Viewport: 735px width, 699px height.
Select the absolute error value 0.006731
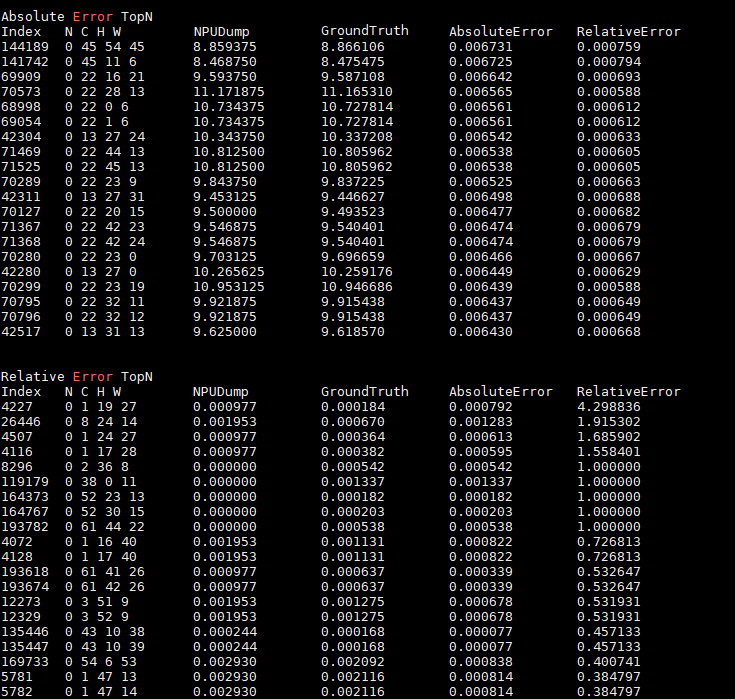click(x=481, y=46)
